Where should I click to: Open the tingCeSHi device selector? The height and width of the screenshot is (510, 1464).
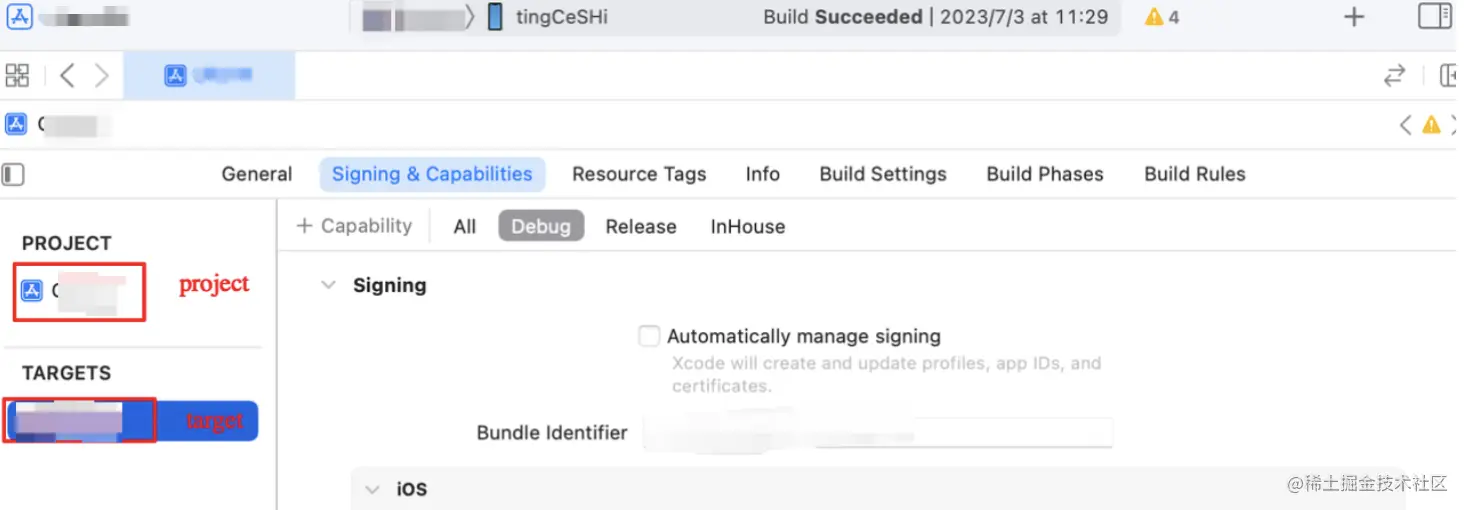tap(548, 17)
